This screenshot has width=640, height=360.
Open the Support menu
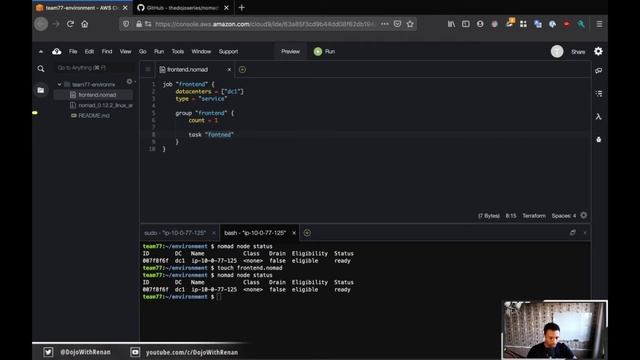click(x=228, y=51)
